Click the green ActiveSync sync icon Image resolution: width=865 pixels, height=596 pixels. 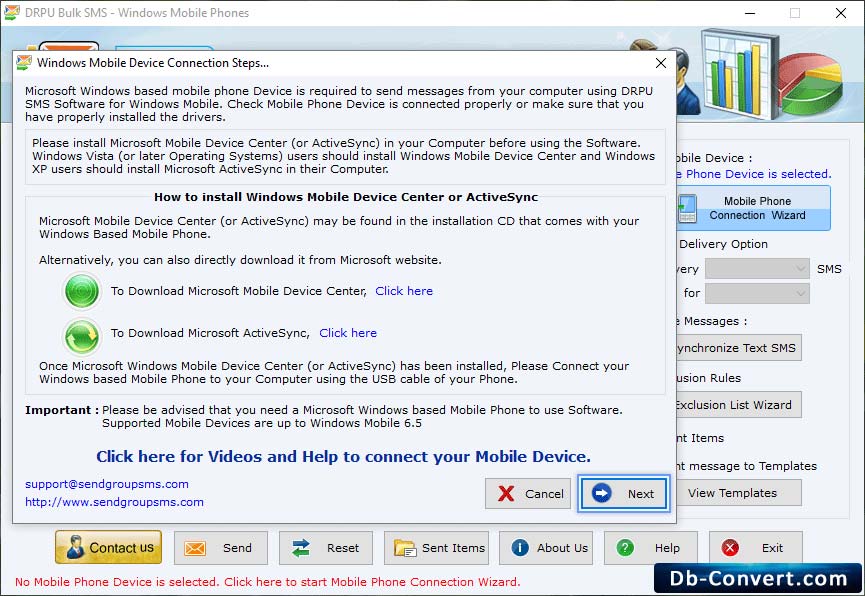pos(82,336)
